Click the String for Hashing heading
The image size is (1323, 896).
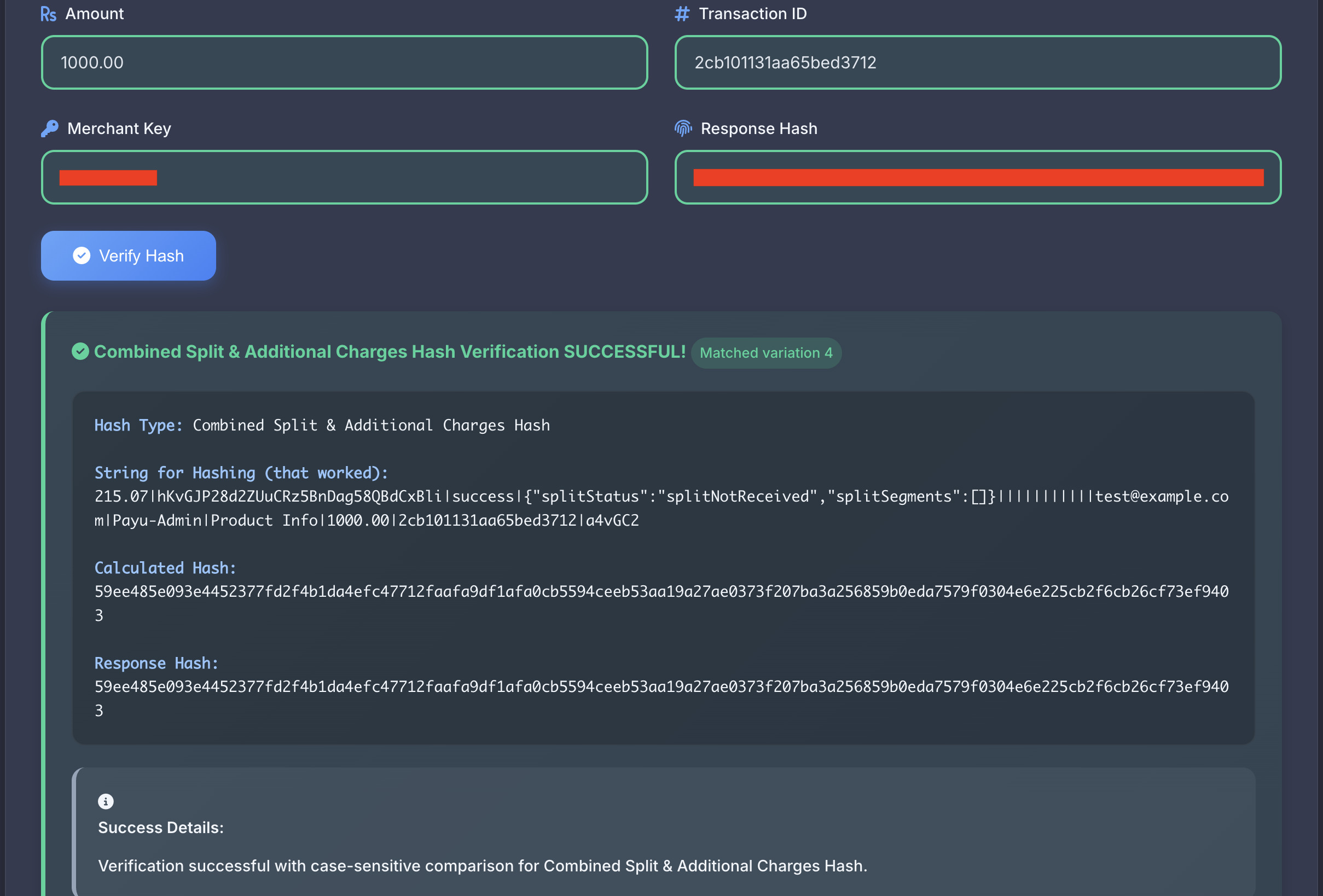241,473
